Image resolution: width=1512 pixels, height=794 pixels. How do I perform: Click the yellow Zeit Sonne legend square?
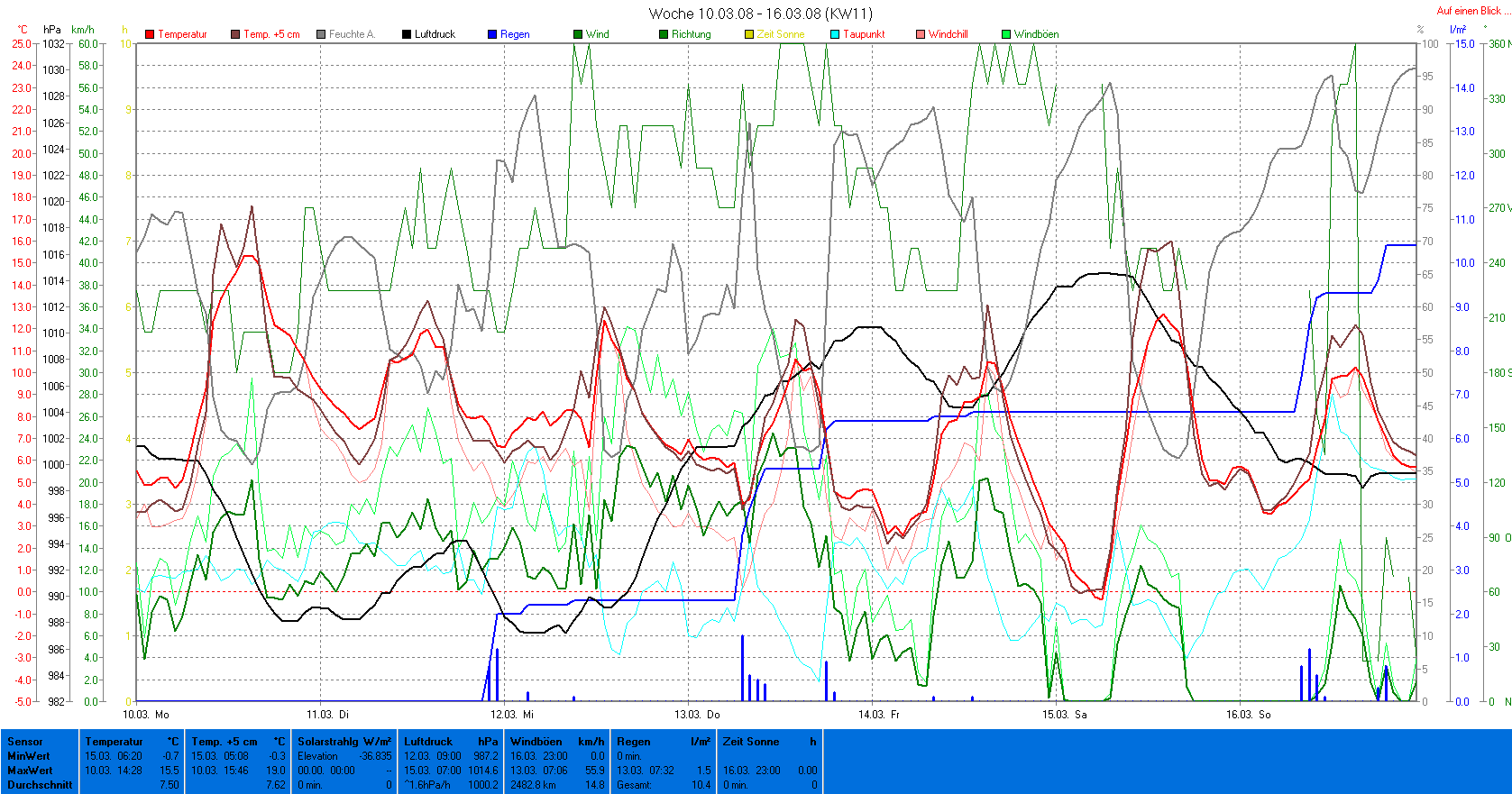[749, 34]
